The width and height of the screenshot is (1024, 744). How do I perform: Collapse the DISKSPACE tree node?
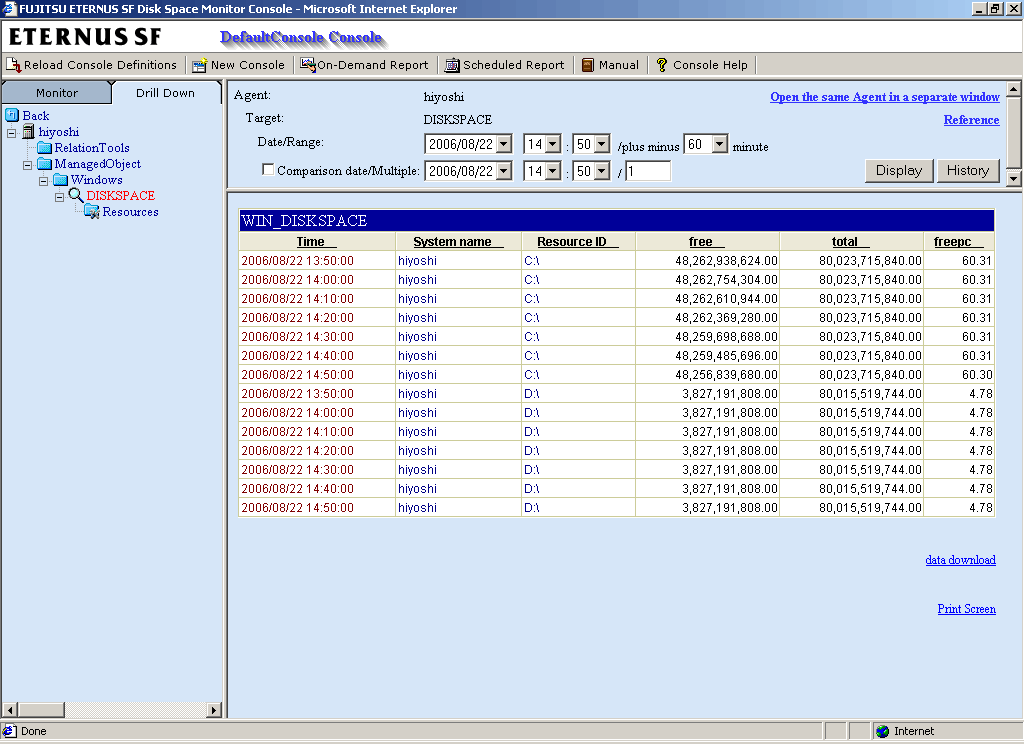coord(59,197)
